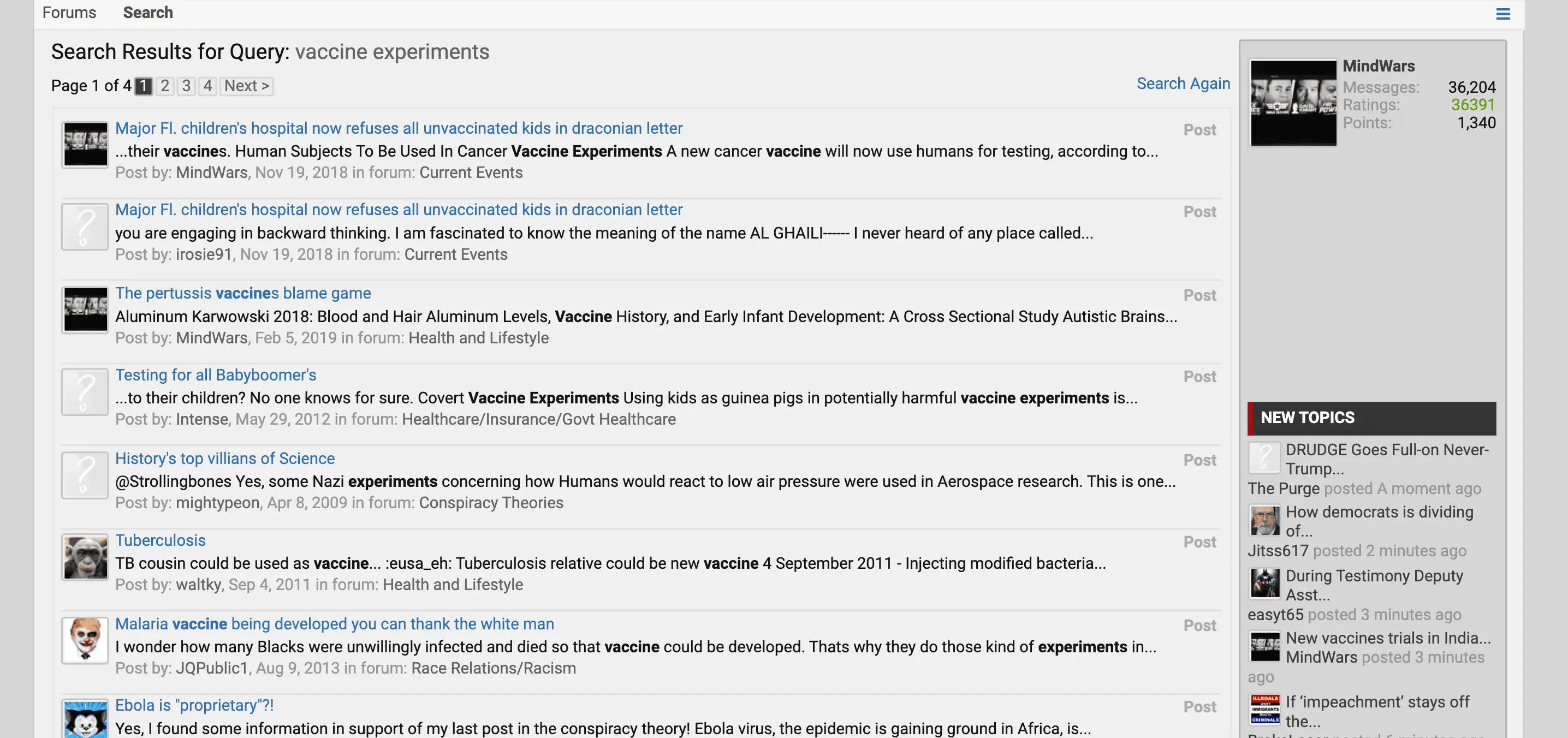Click the illegal immigrants avatar icon

pyautogui.click(x=1264, y=710)
